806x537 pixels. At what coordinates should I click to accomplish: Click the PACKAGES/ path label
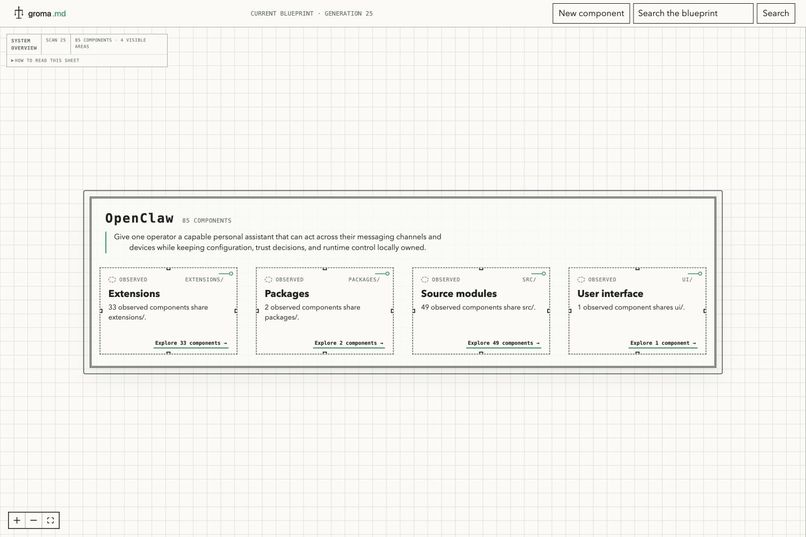coord(364,280)
